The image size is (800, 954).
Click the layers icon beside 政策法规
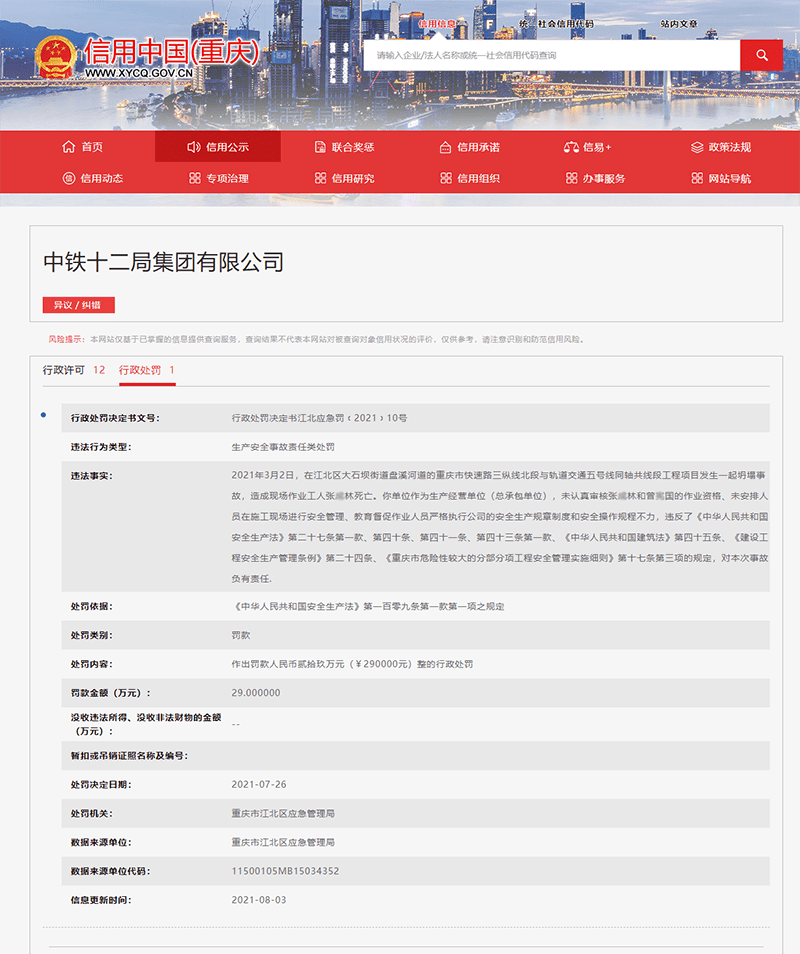[697, 147]
